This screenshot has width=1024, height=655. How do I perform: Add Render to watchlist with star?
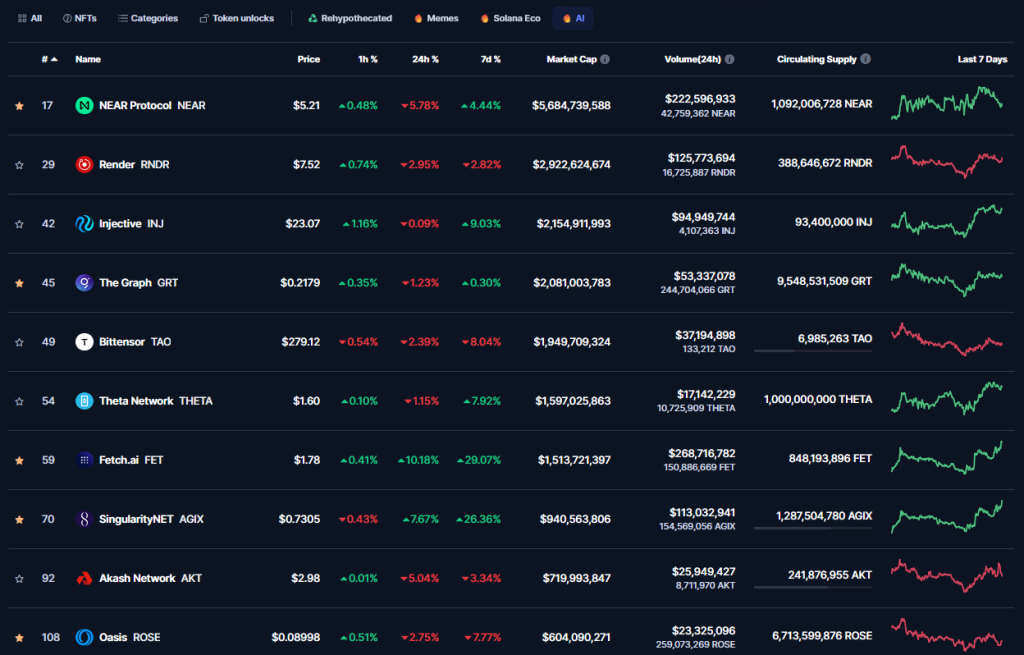click(20, 165)
